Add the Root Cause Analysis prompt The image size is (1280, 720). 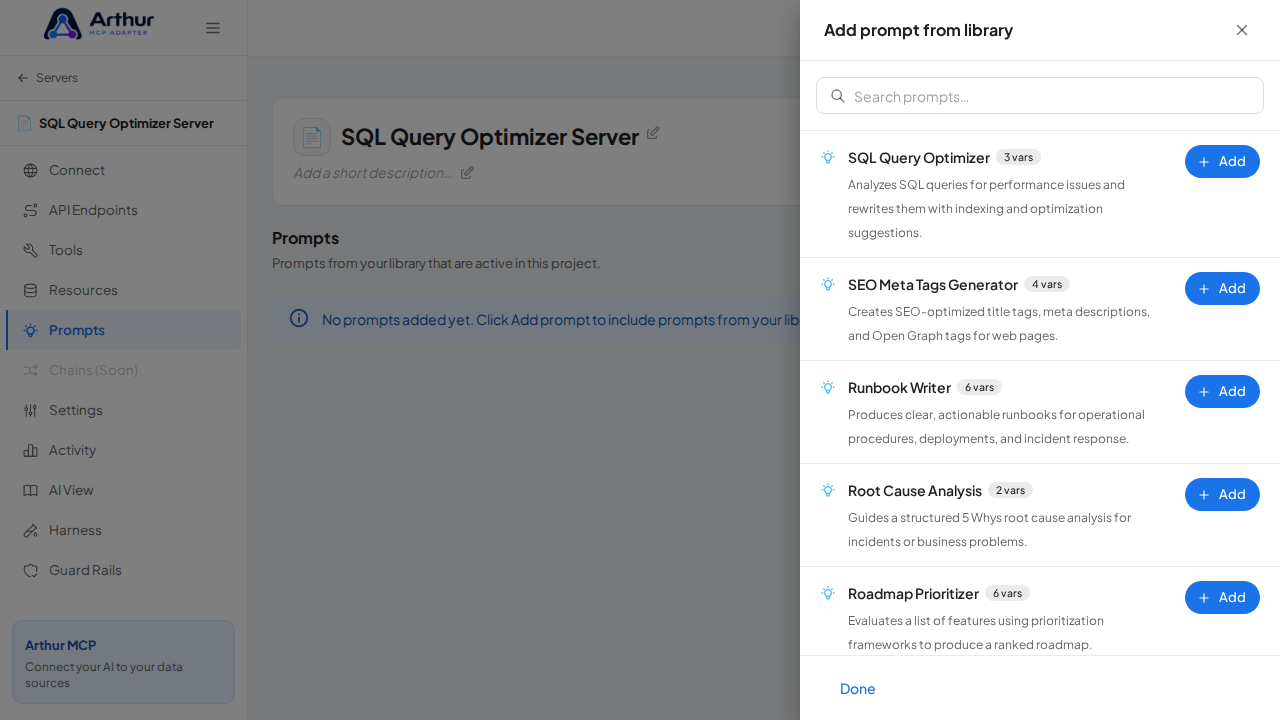click(x=1222, y=494)
